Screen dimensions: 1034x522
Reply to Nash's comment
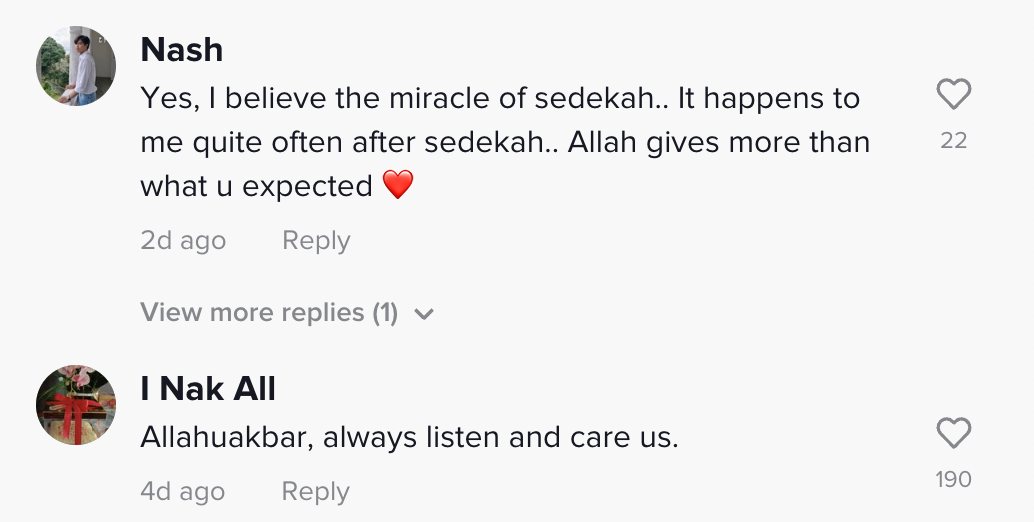click(316, 241)
